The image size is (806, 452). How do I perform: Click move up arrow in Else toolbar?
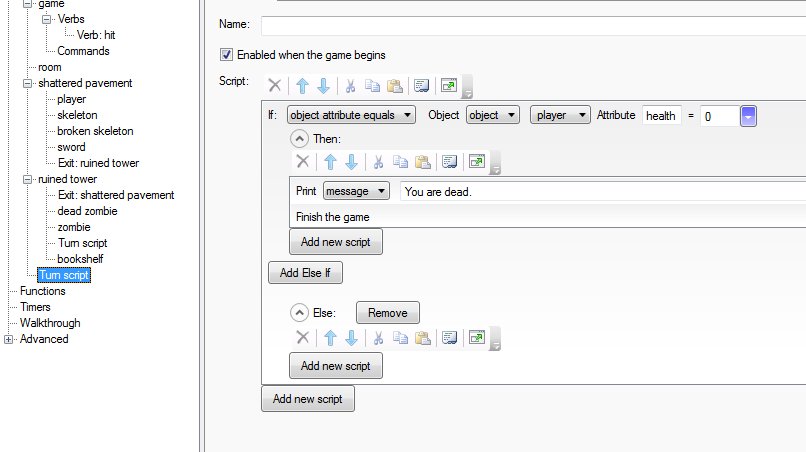tap(329, 338)
